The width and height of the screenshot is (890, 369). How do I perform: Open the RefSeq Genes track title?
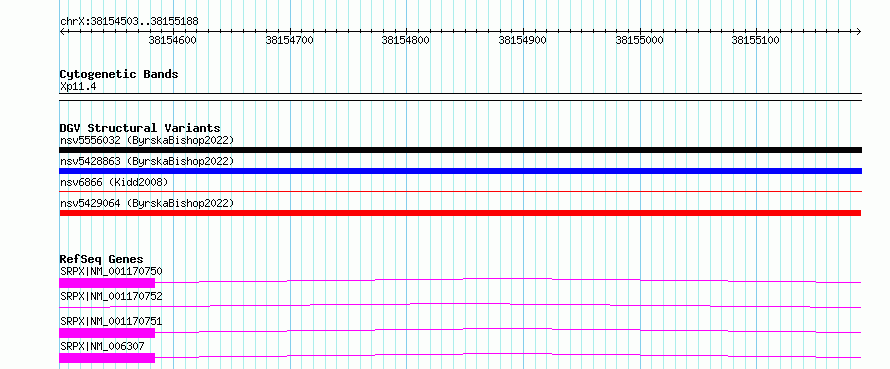(102, 259)
